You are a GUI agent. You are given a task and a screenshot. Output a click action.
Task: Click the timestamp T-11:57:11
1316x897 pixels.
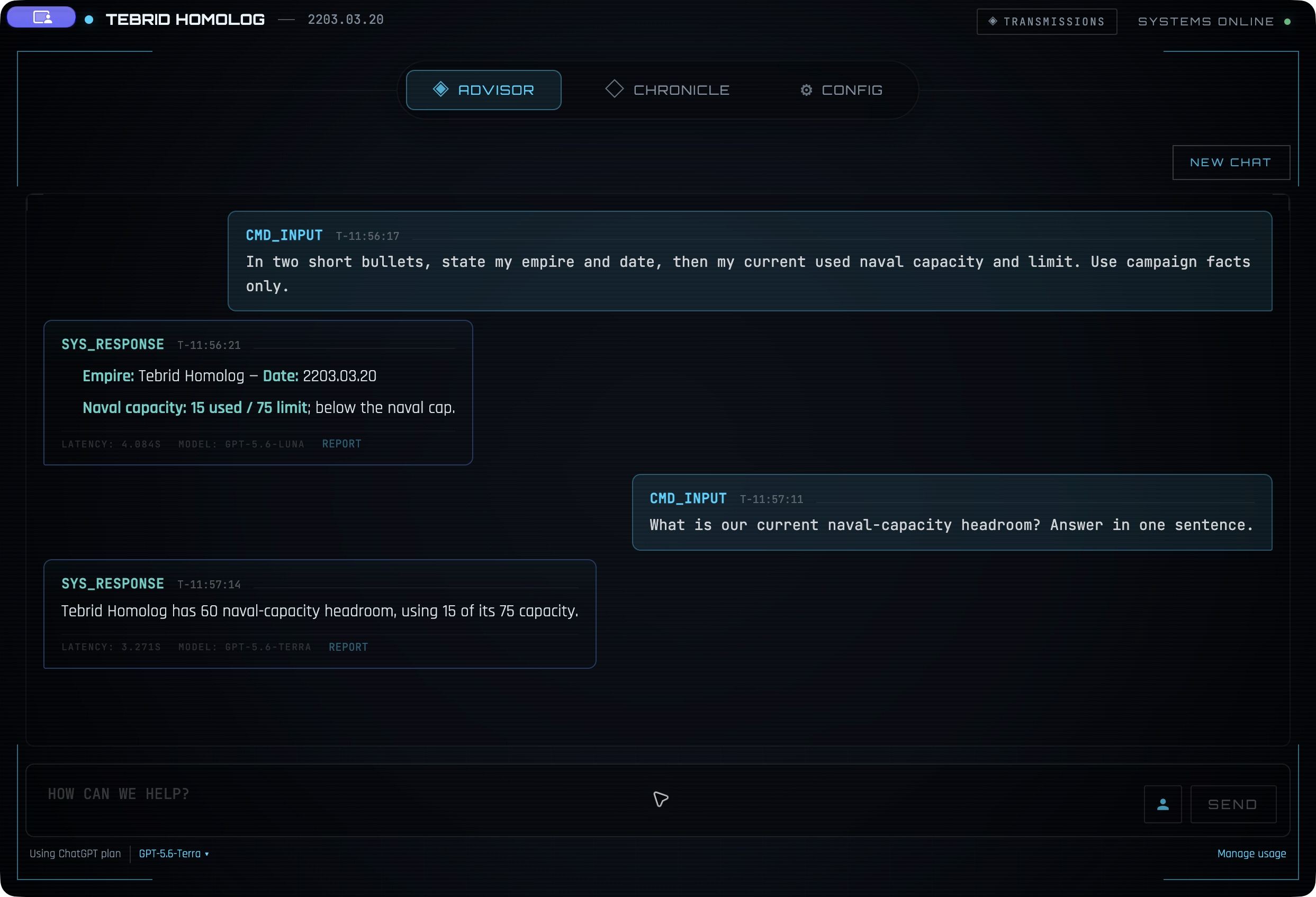point(771,499)
